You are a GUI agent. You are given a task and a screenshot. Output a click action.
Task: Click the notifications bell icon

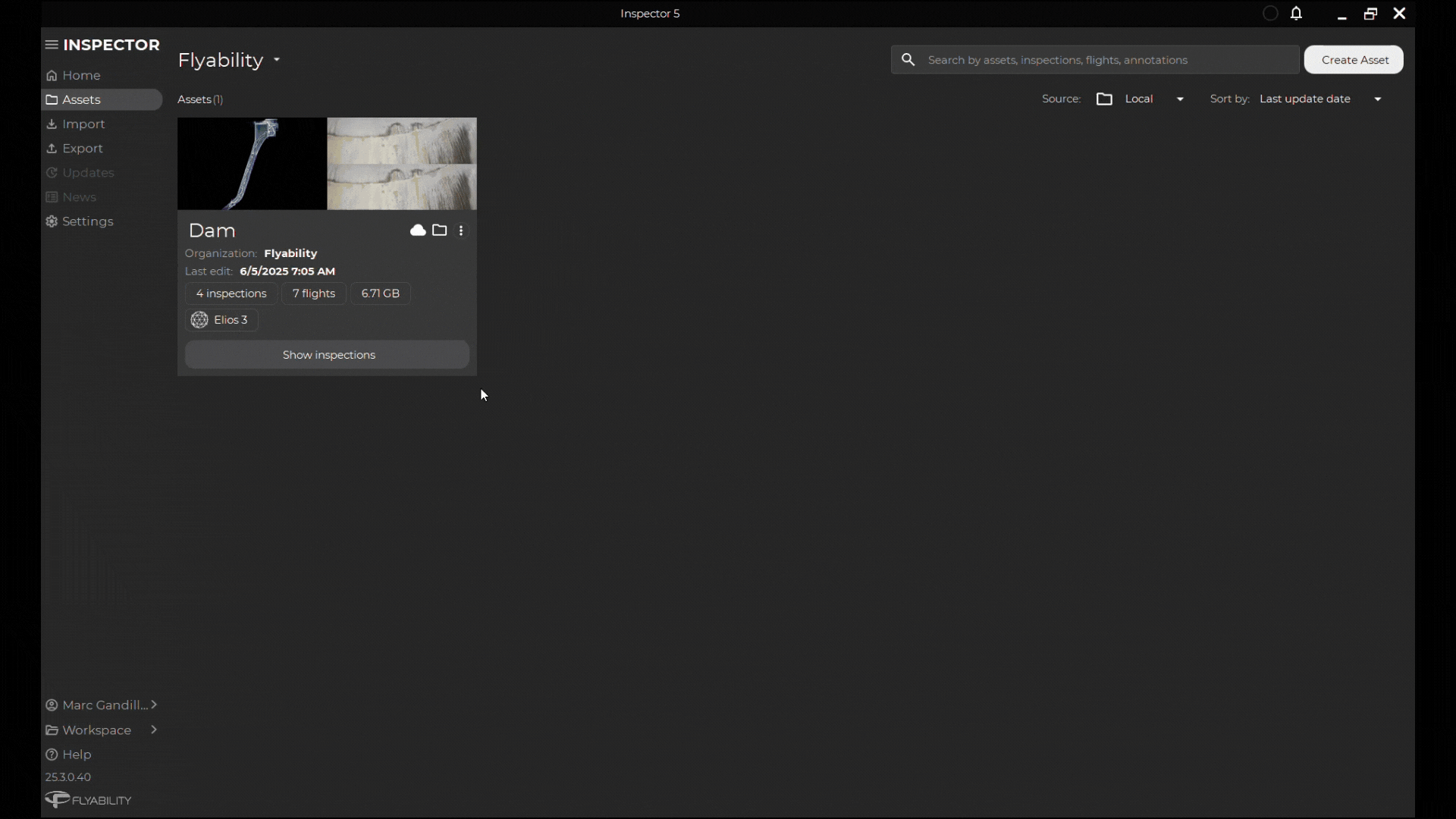[1297, 14]
